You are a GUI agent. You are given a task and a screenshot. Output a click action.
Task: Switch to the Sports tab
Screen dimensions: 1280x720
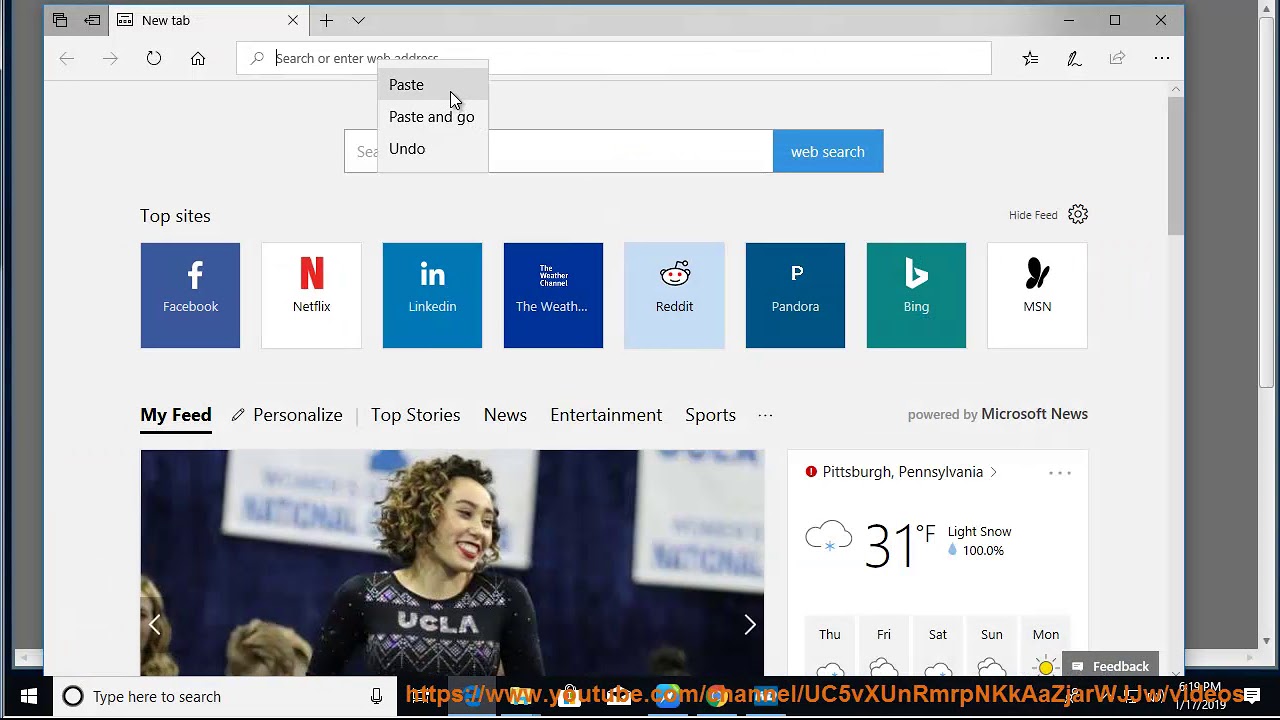(710, 415)
